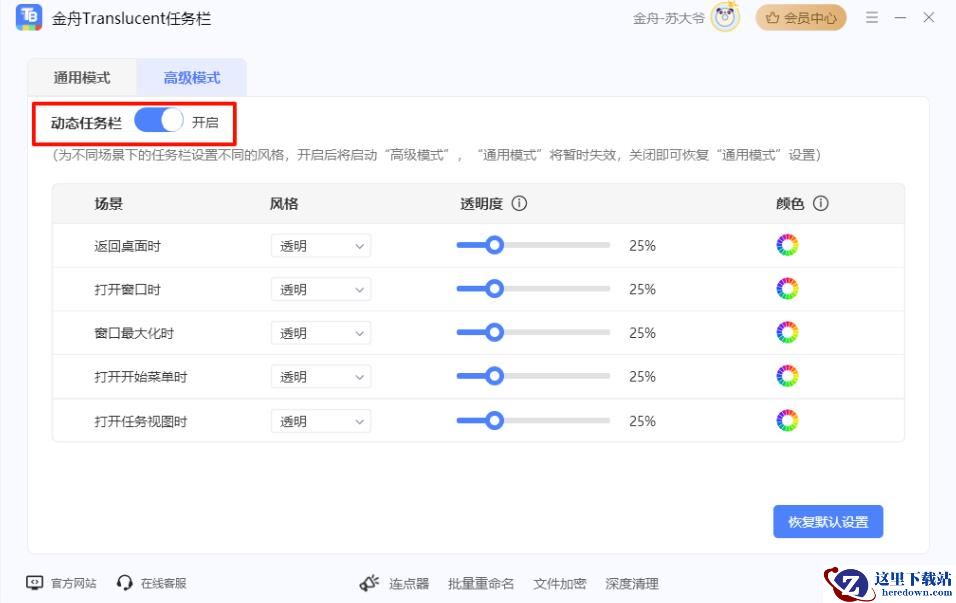
Task: Expand style dropdown for 打开窗口时
Action: [x=321, y=290]
